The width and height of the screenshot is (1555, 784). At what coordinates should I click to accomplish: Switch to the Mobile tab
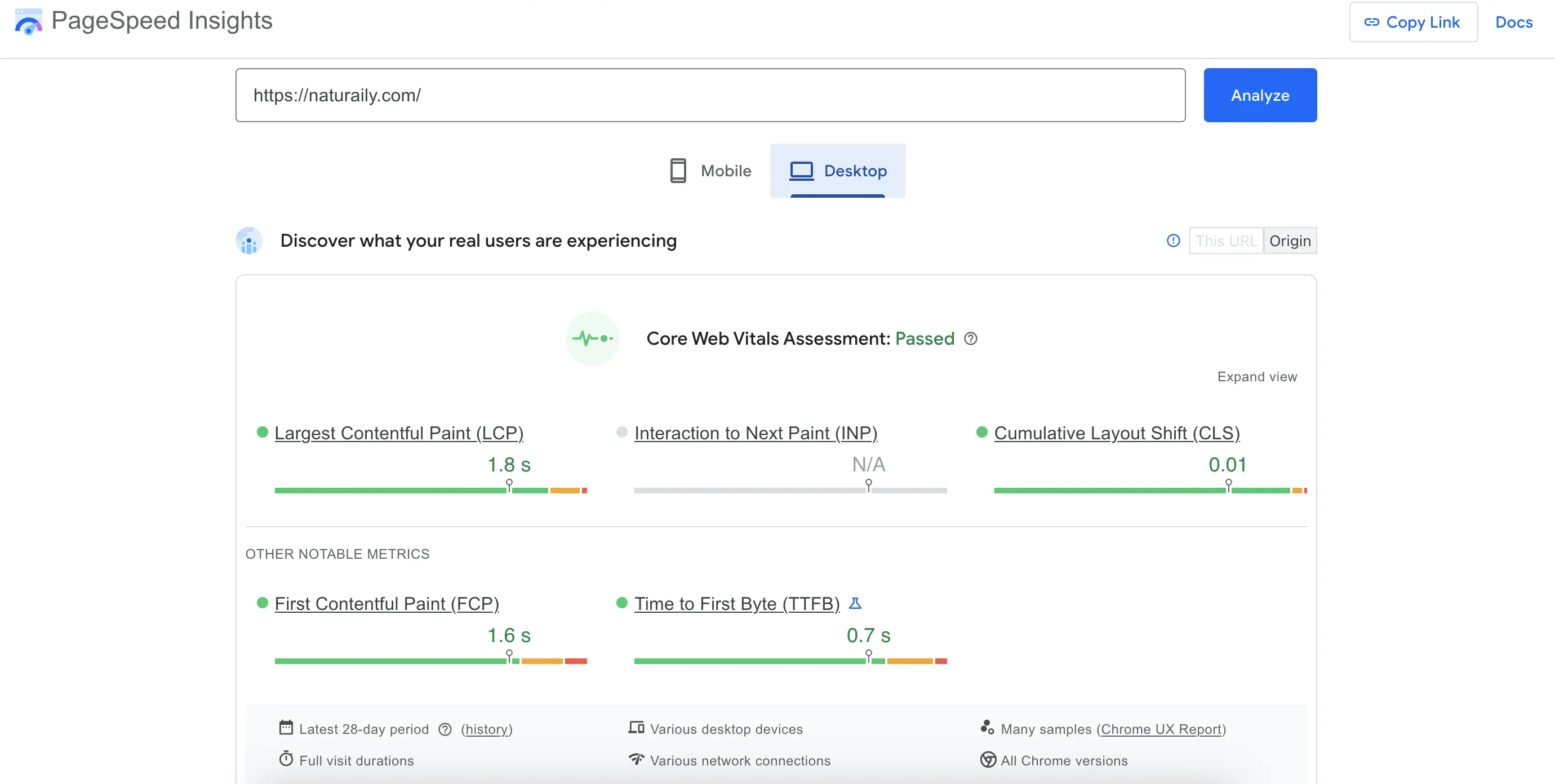click(710, 171)
